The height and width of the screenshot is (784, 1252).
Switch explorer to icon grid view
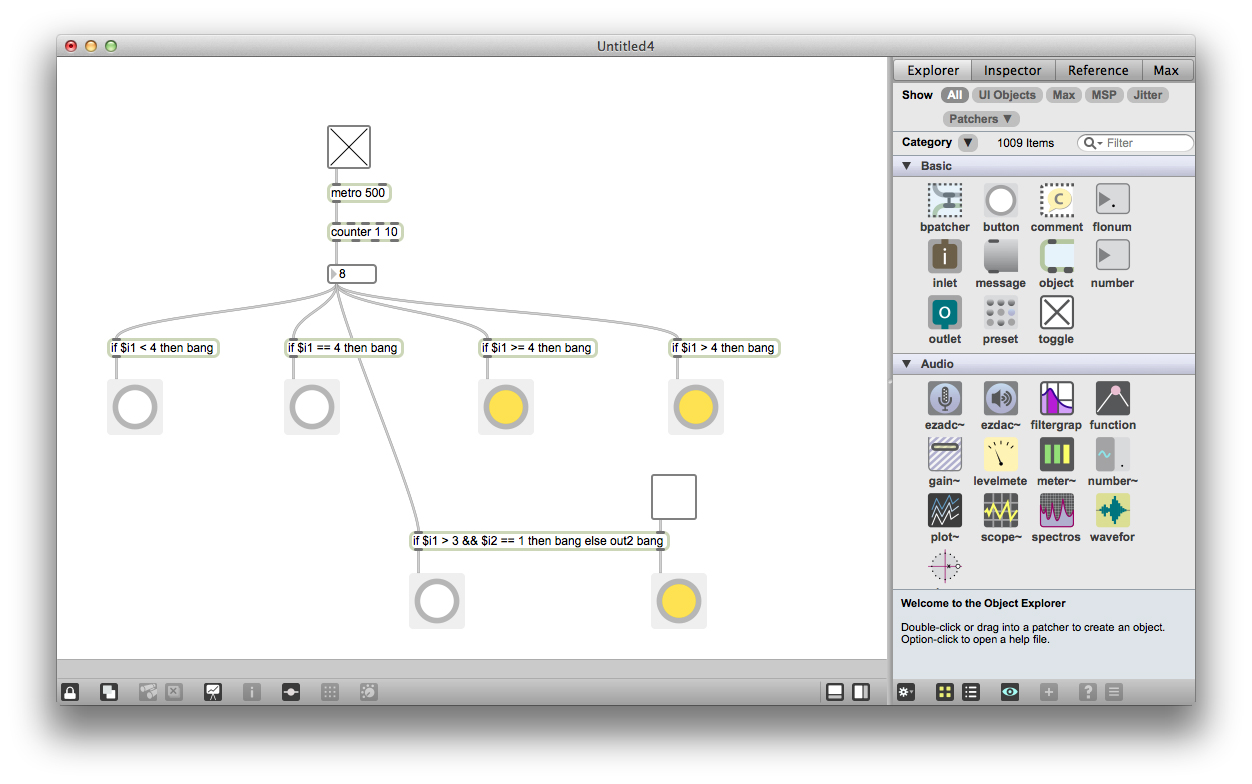point(945,691)
